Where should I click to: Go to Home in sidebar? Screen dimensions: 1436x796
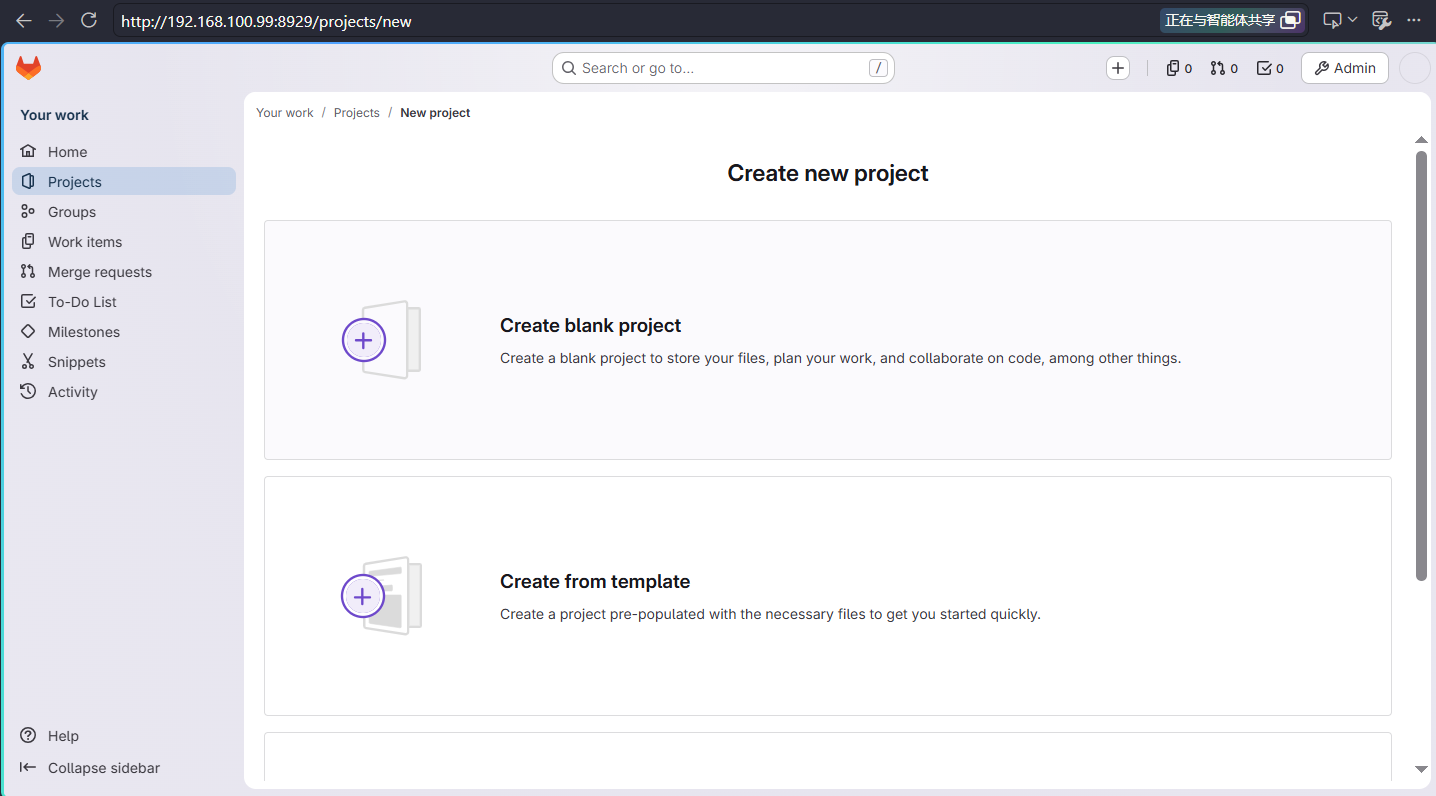(x=124, y=152)
